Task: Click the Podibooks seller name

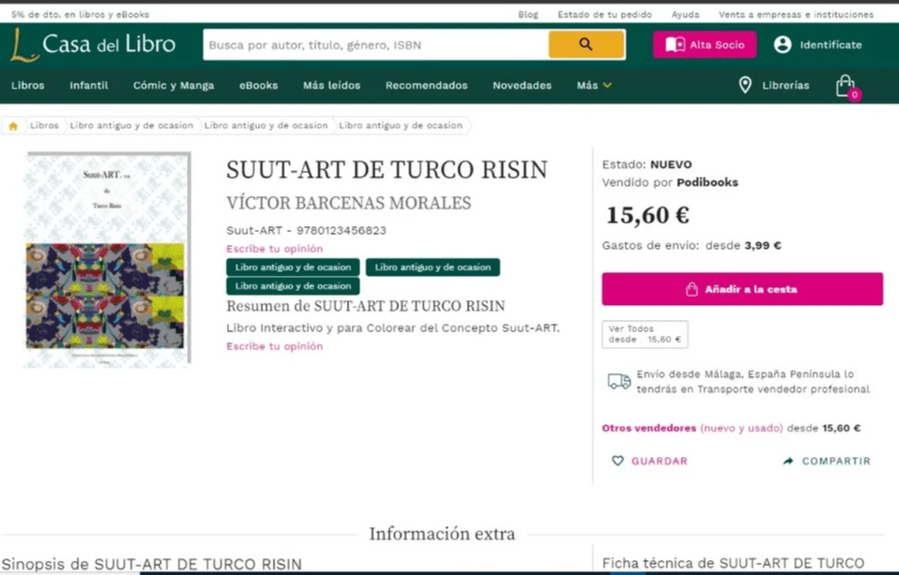Action: [708, 182]
